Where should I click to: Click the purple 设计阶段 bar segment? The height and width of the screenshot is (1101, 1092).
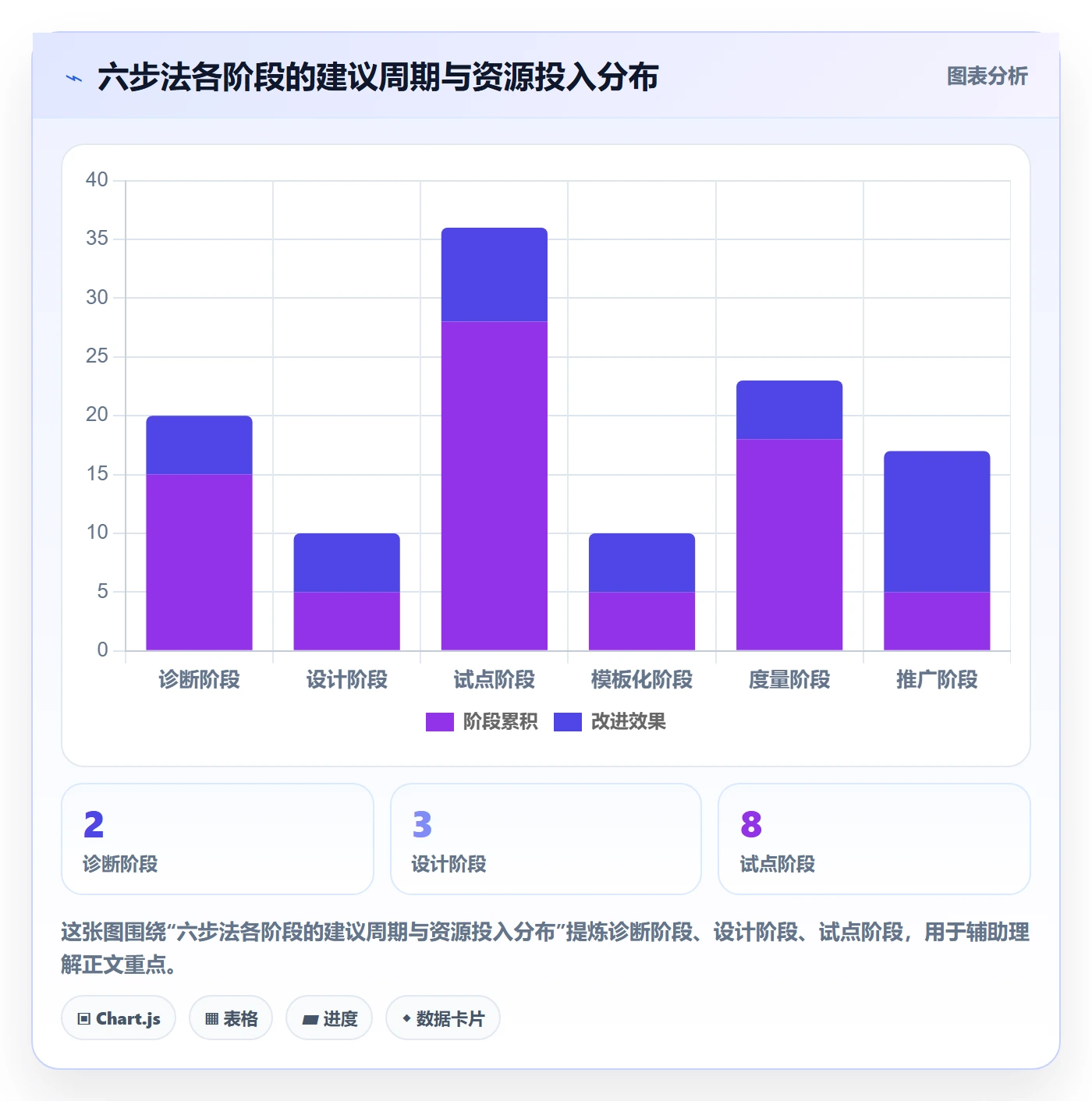(x=346, y=621)
